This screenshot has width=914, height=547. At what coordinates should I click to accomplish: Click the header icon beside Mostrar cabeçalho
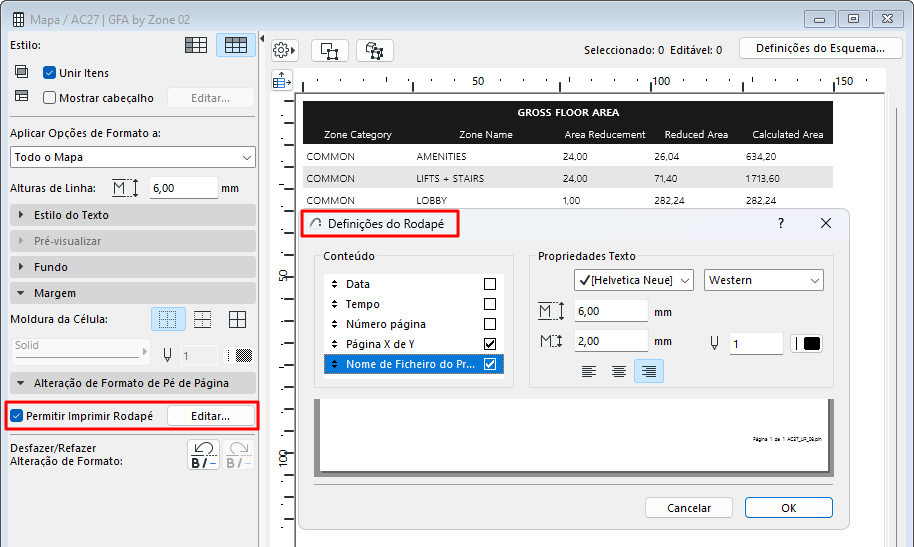pyautogui.click(x=22, y=96)
